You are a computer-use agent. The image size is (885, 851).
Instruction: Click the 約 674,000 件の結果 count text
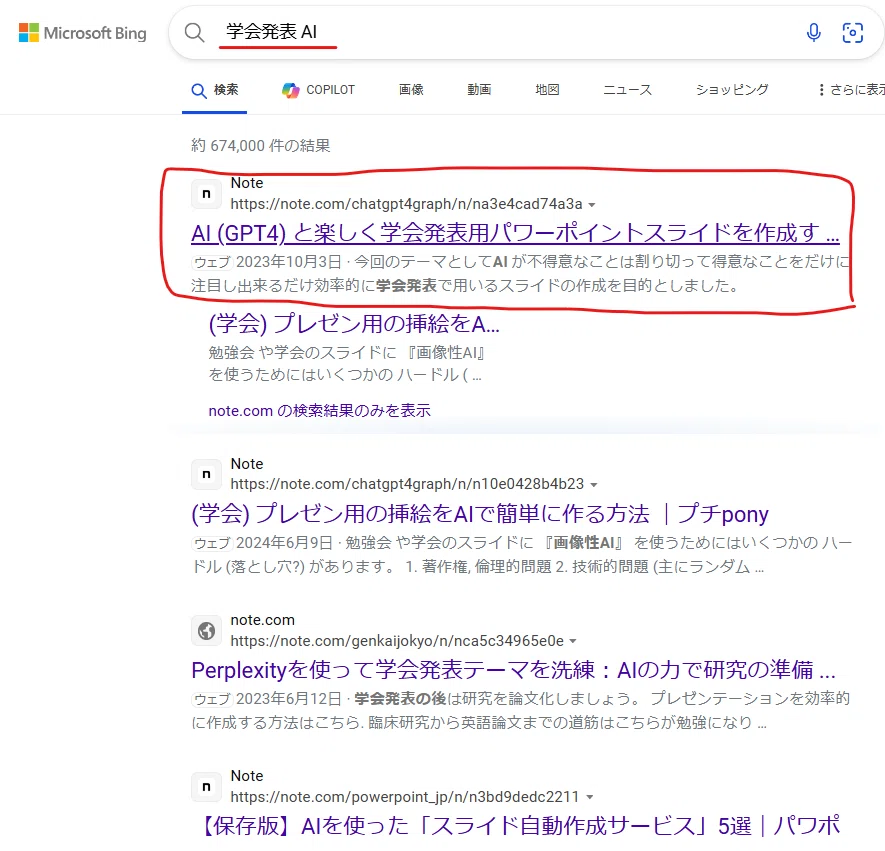[x=260, y=146]
